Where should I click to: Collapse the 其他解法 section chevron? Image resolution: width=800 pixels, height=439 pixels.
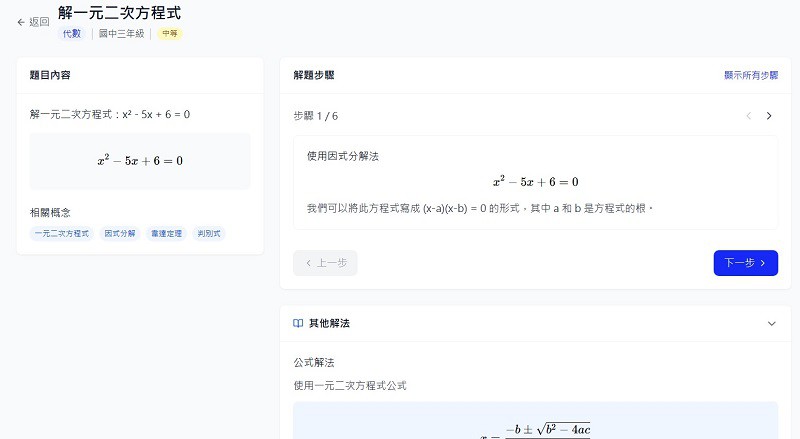tap(771, 324)
